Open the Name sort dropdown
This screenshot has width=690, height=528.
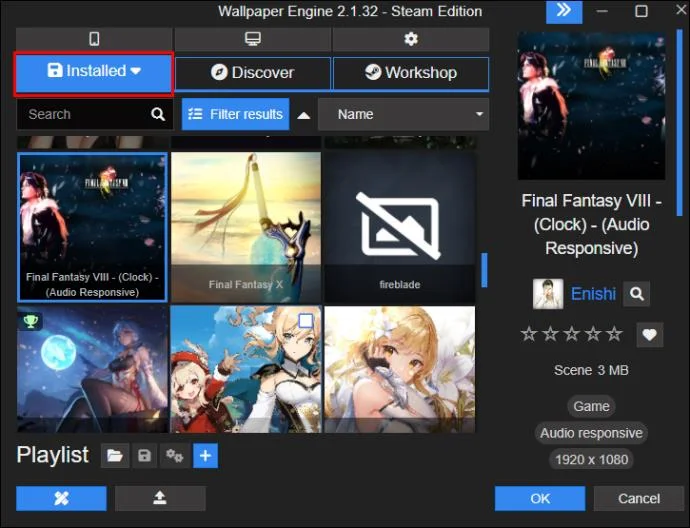click(404, 114)
